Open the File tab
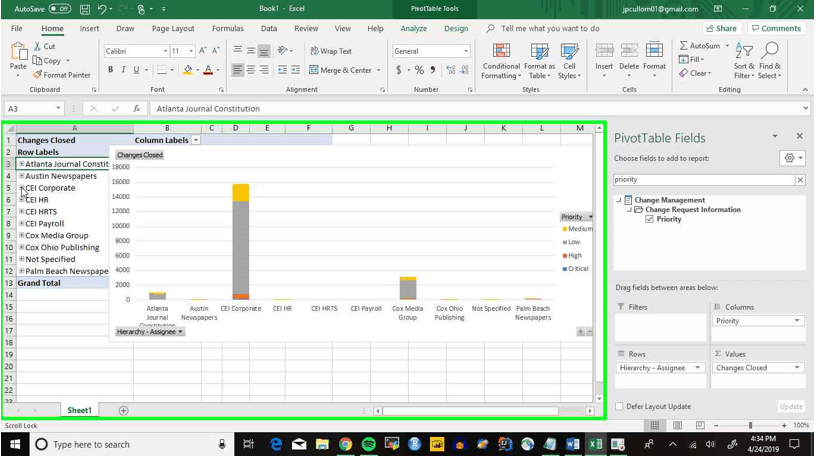This screenshot has width=816, height=457. pos(17,29)
